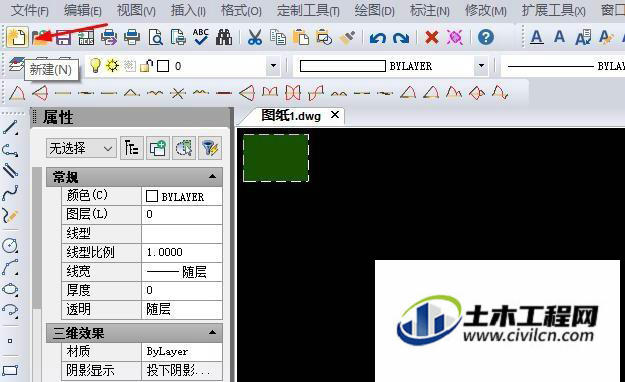Click the Select Objects icon in Properties
Viewport: 625px width, 382px height.
click(x=184, y=148)
